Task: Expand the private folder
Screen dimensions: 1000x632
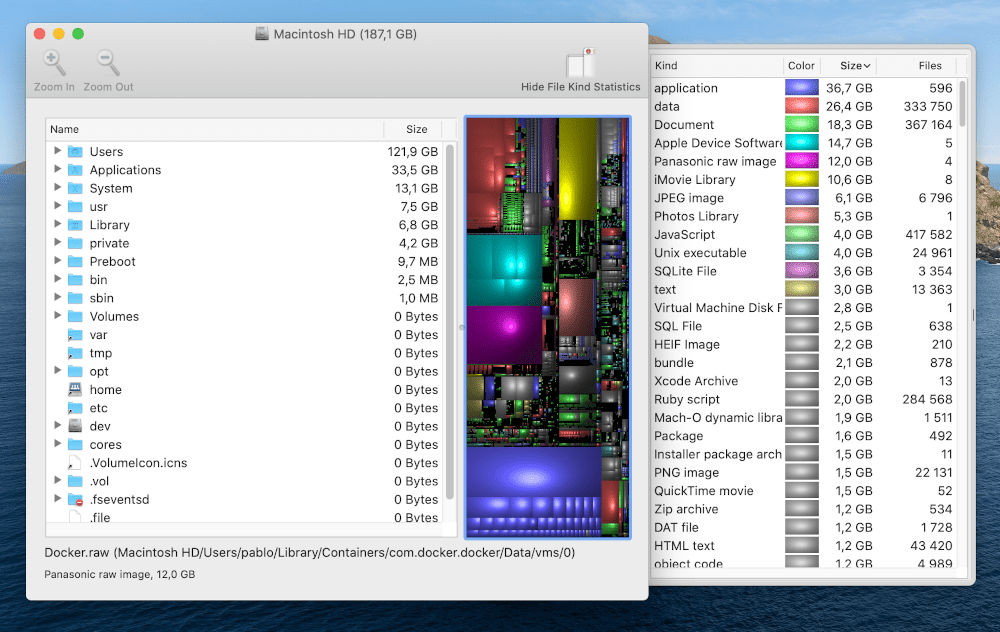Action: 58,243
